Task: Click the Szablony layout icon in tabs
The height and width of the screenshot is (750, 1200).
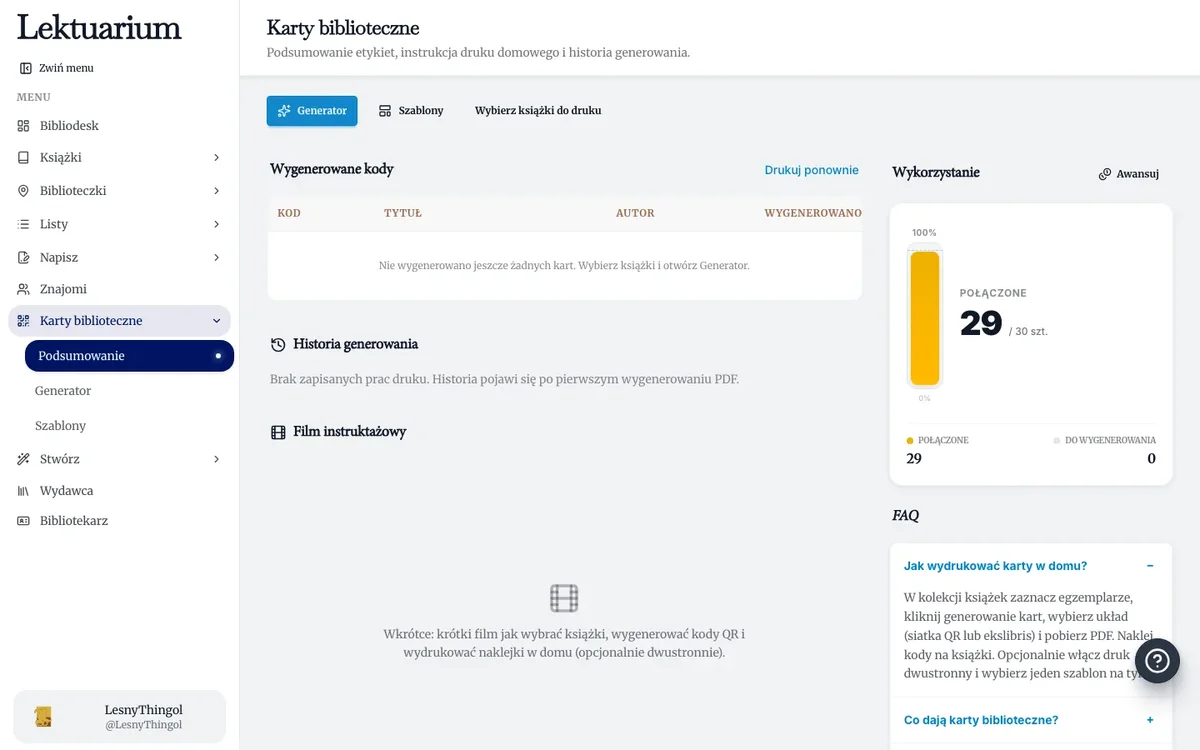Action: click(x=385, y=111)
